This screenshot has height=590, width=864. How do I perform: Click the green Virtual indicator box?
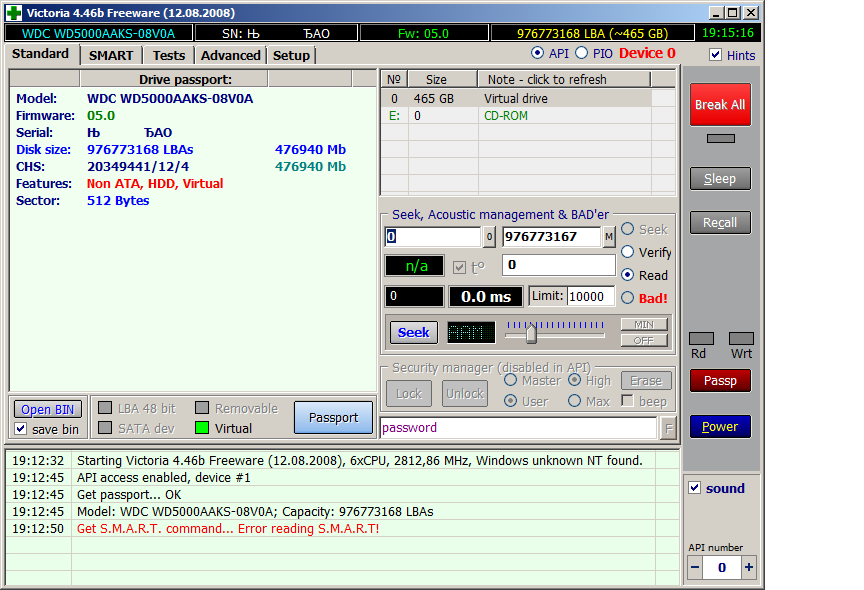(202, 427)
